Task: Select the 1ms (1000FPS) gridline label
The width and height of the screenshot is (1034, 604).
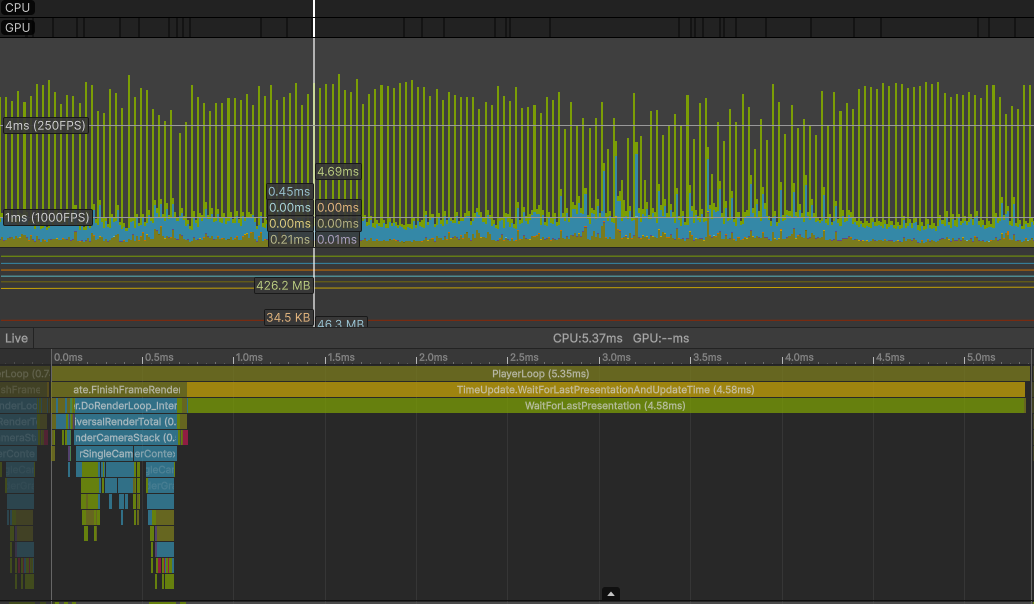Action: tap(47, 218)
